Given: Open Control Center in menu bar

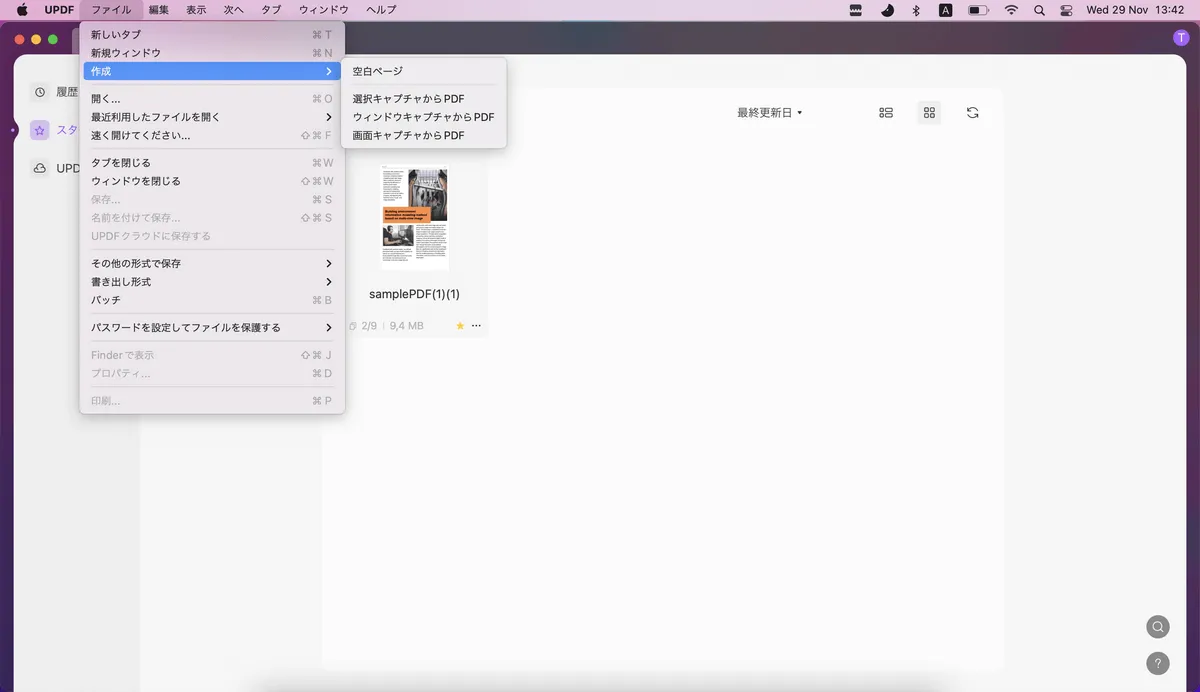Looking at the screenshot, I should tap(1066, 10).
